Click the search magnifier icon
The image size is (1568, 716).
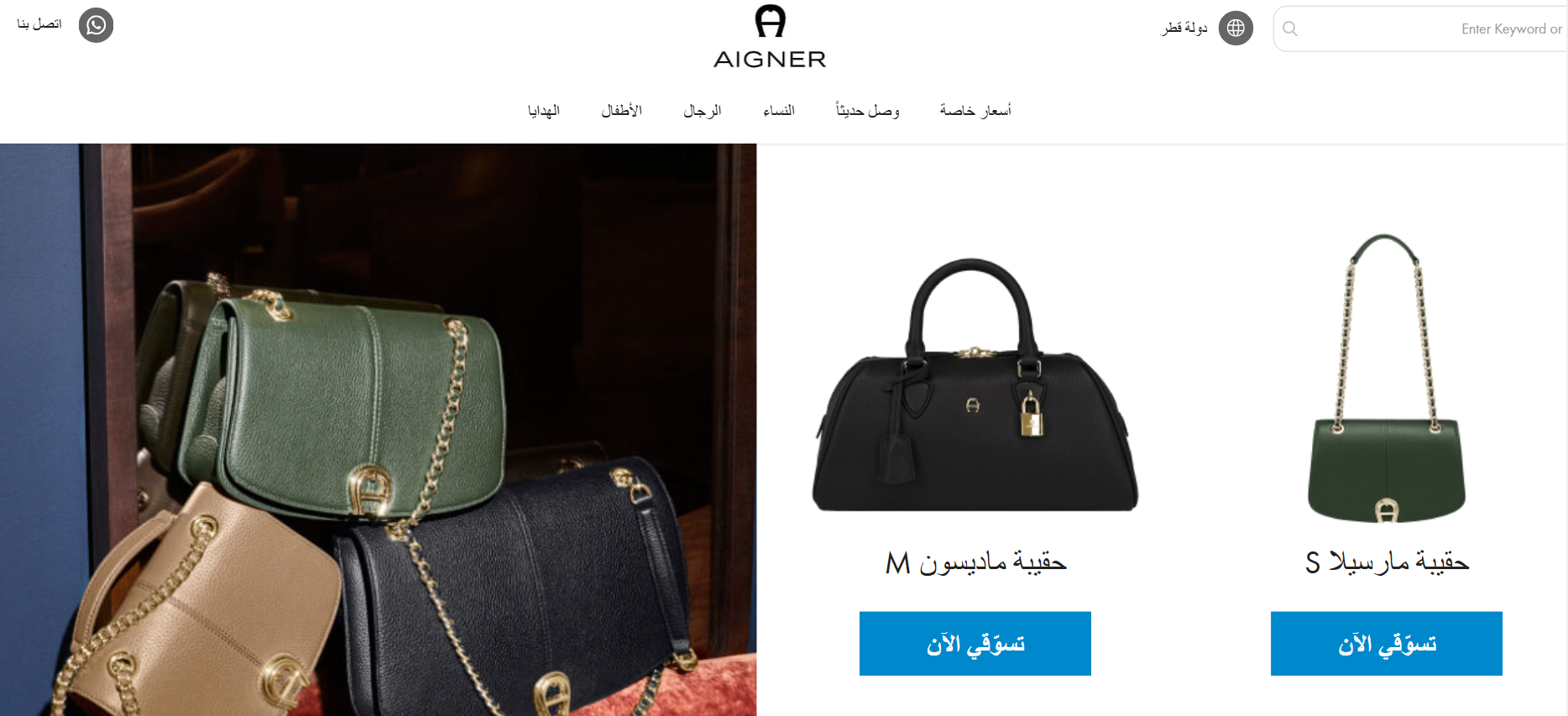(1290, 29)
